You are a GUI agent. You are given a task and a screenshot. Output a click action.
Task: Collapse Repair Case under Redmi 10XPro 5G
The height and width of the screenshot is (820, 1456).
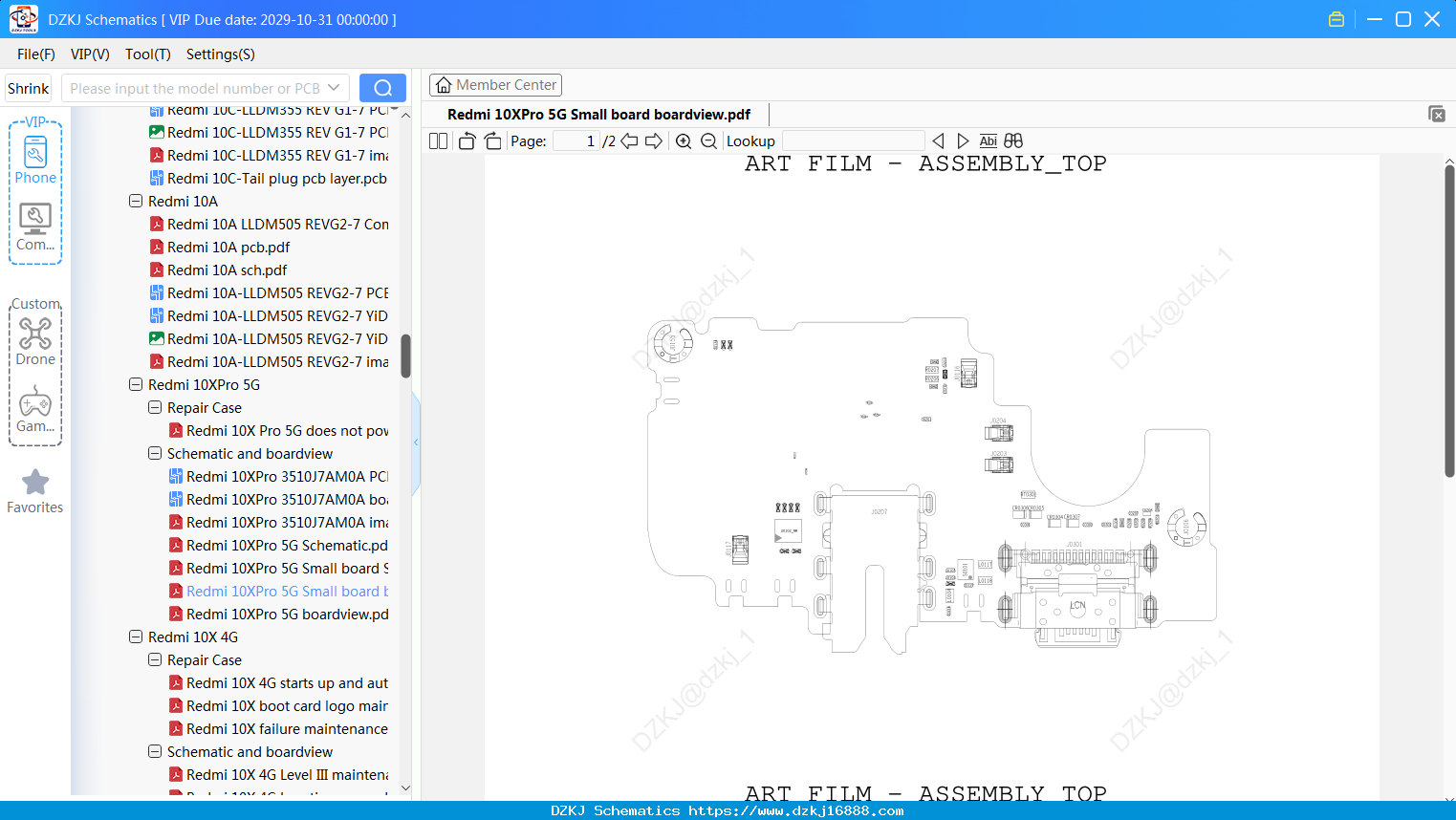pos(155,407)
